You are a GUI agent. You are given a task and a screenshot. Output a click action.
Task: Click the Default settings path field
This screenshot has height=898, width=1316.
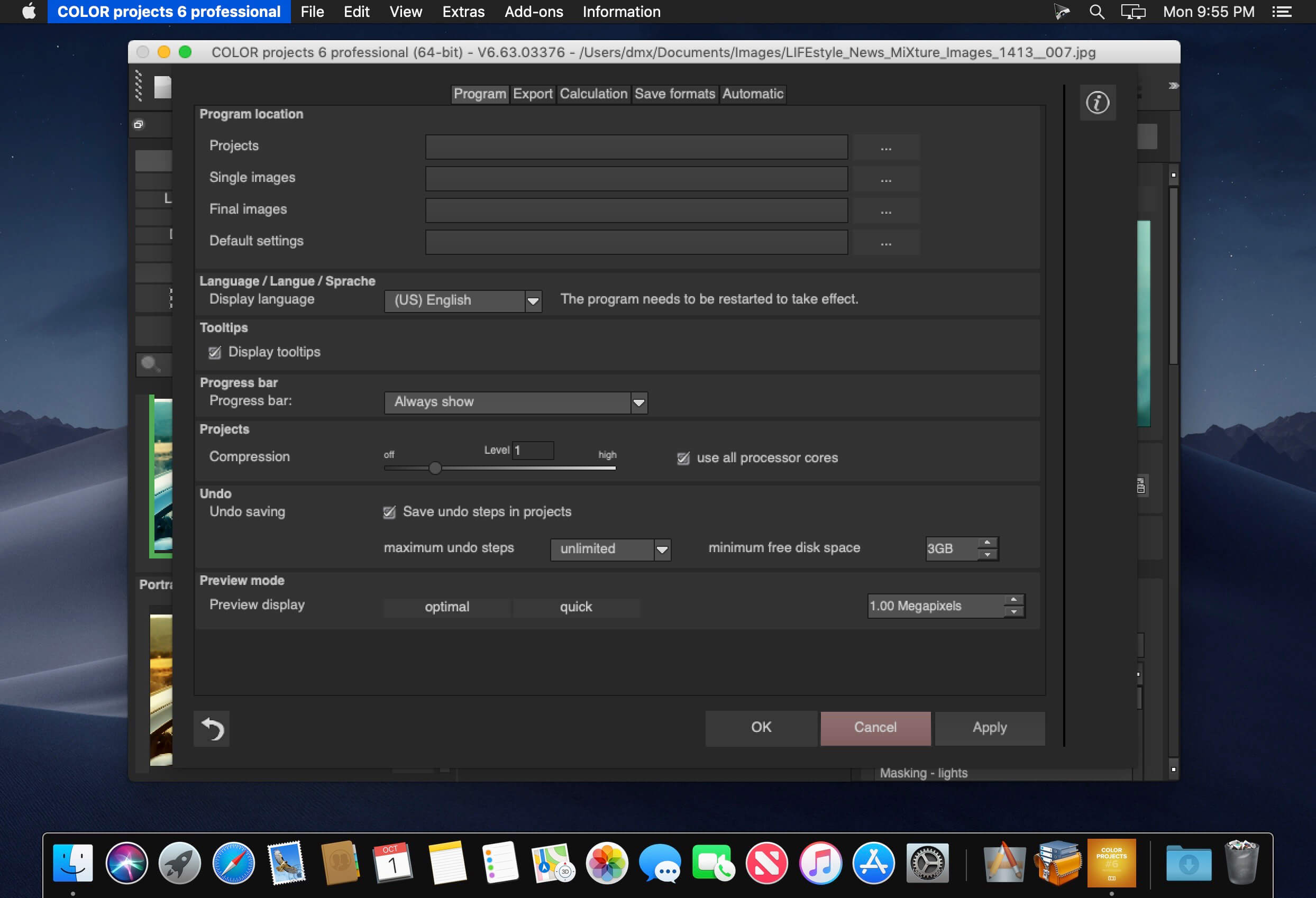636,242
